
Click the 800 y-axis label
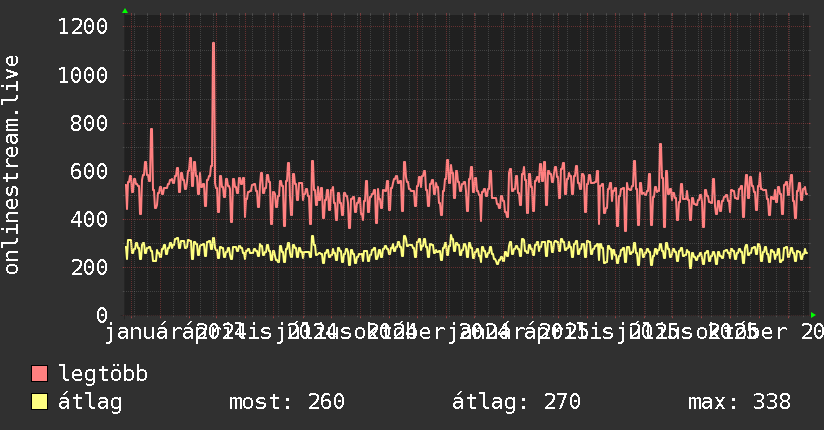(89, 124)
